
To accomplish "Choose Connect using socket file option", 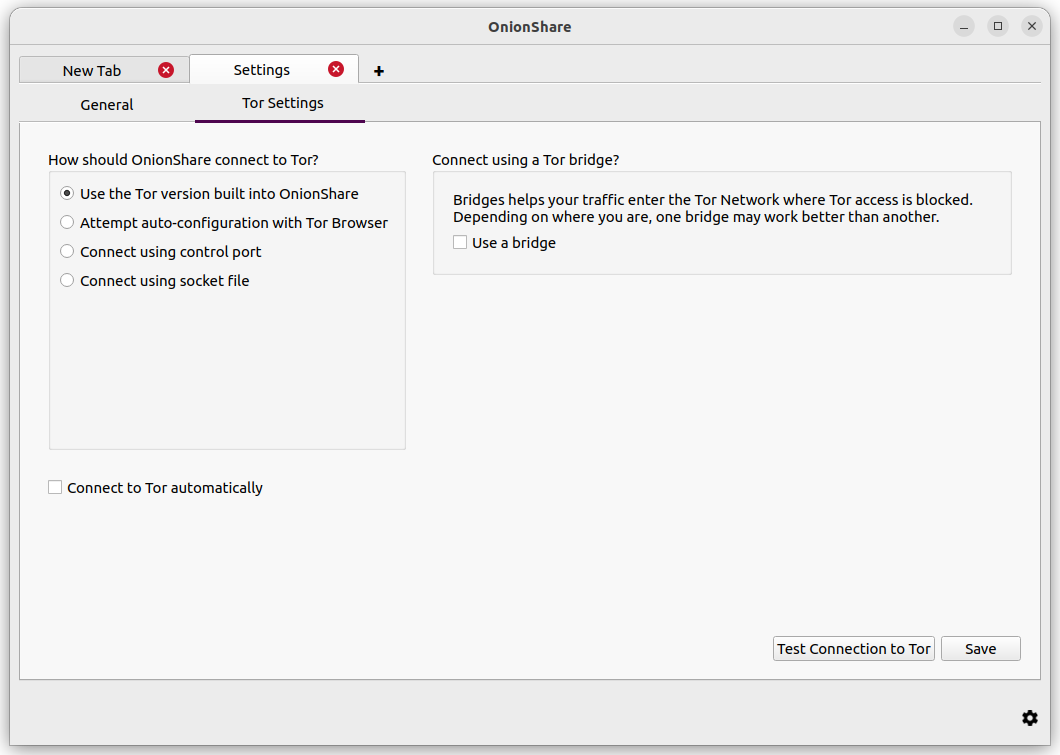I will pos(155,281).
